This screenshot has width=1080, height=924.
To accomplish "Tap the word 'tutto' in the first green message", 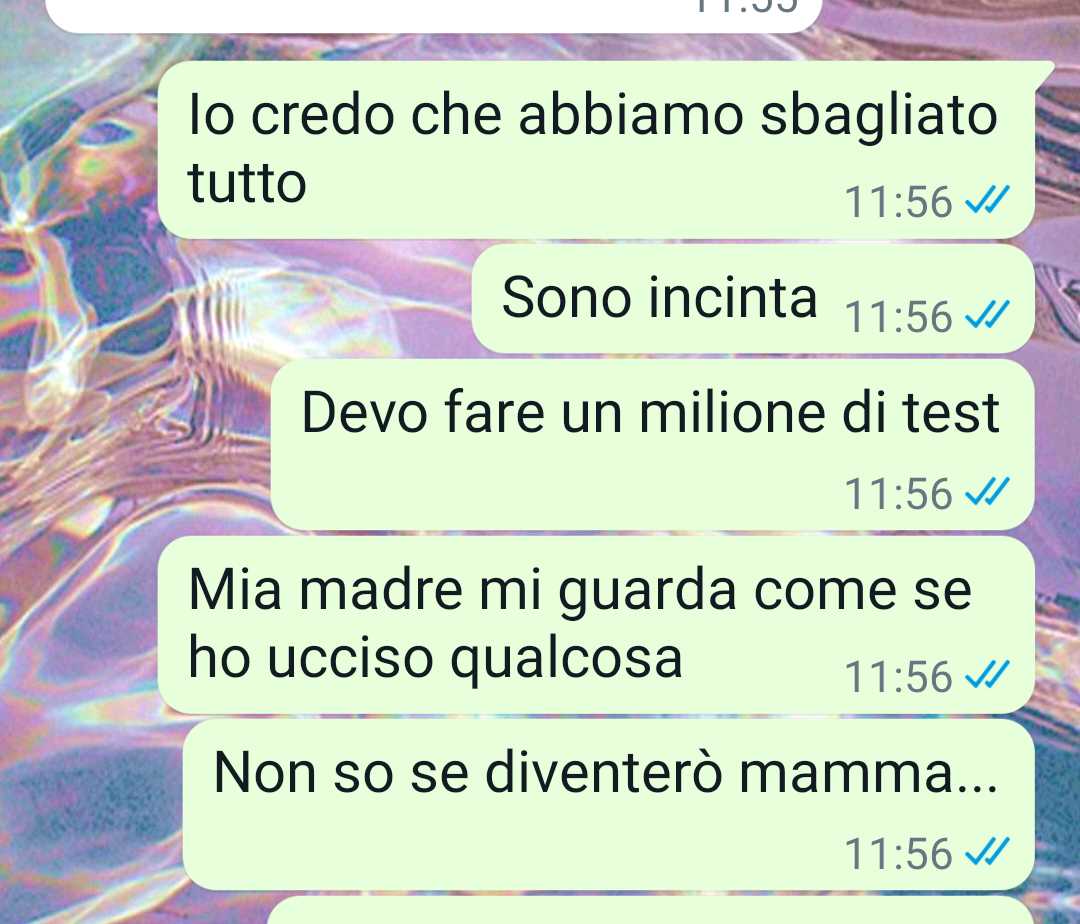I will (247, 183).
